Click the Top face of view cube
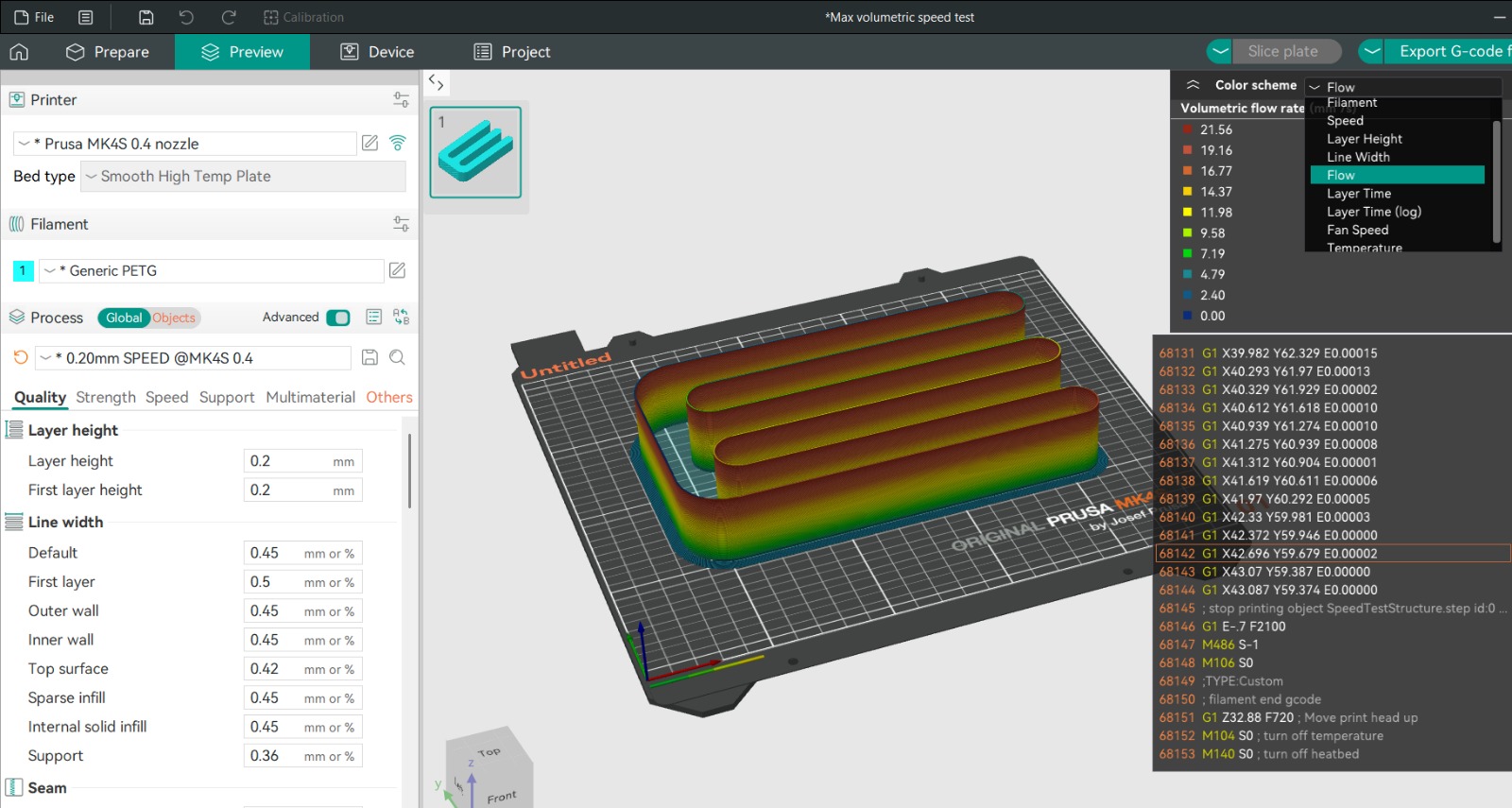 pos(489,751)
